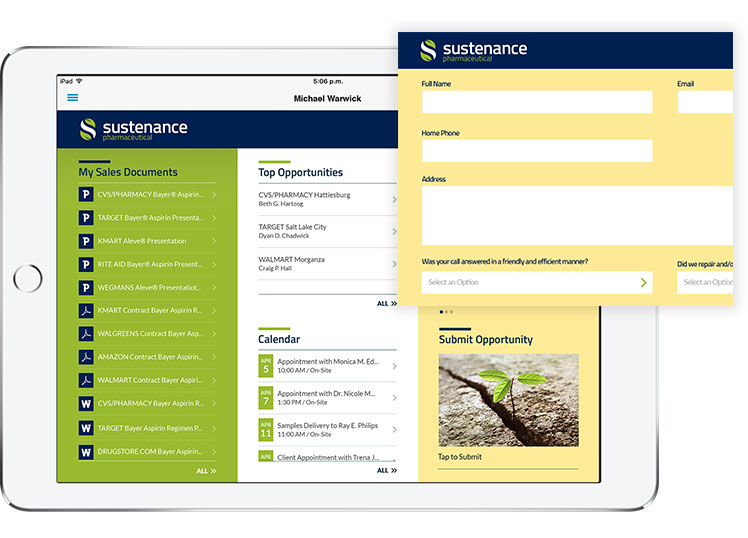Viewport: 748px width, 538px height.
Task: Tap the Word icon for TARGET Bayer Aspirin Regimen
Action: [x=86, y=428]
